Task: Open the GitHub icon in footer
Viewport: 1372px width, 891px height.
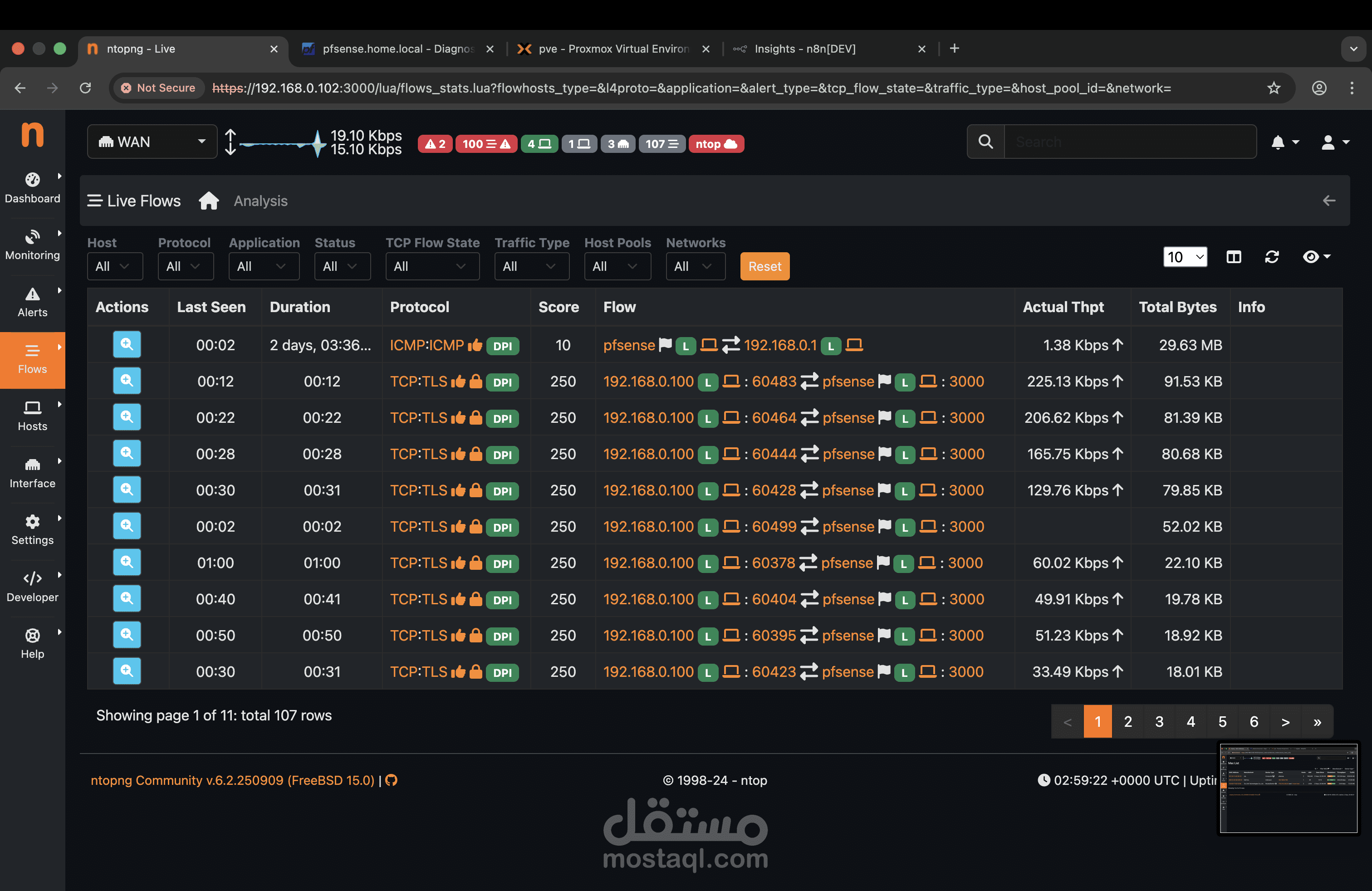Action: coord(392,780)
